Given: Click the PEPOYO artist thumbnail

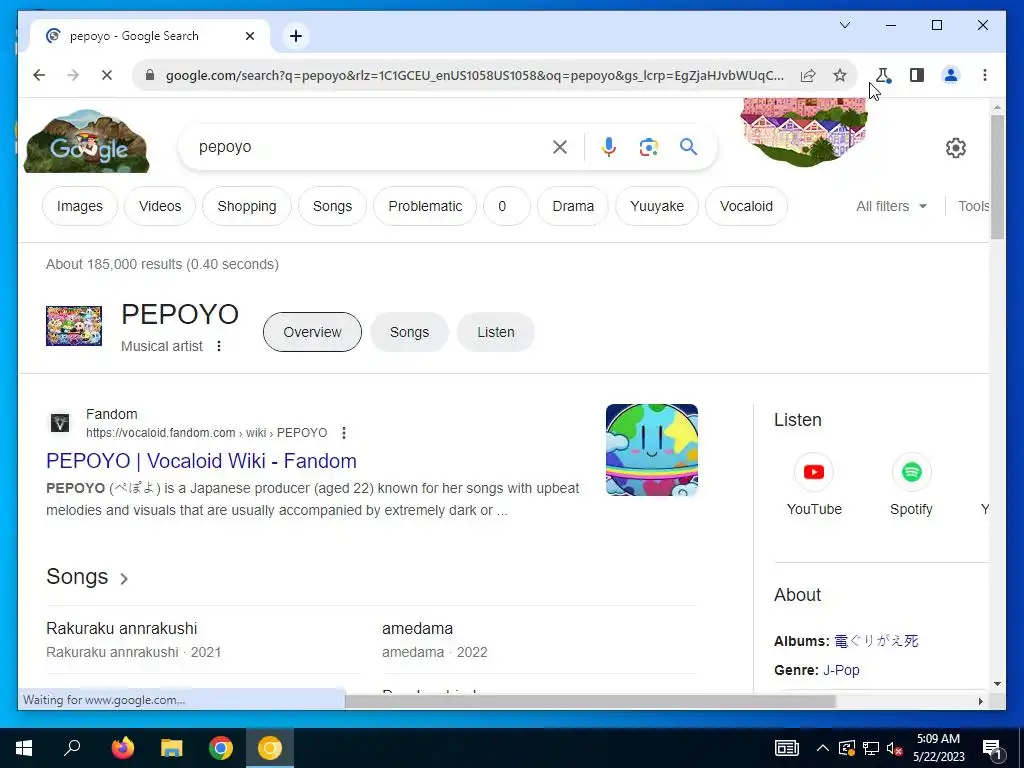Looking at the screenshot, I should (74, 326).
